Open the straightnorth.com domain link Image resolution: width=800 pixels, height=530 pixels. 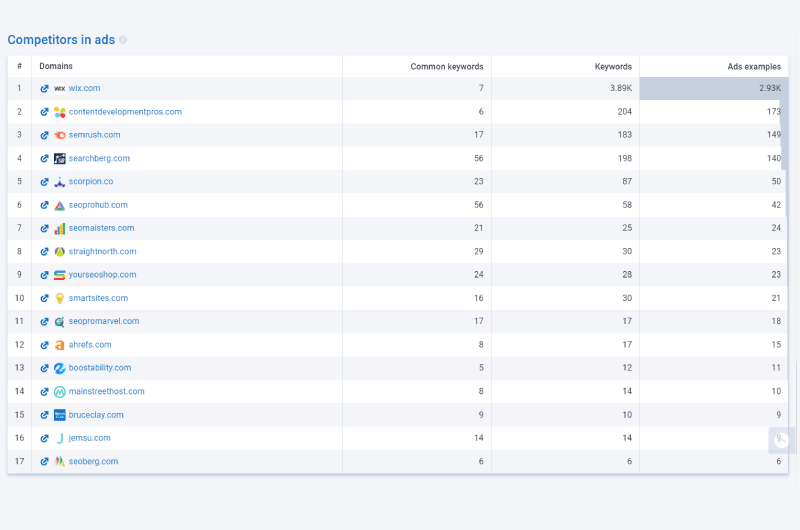tap(103, 251)
